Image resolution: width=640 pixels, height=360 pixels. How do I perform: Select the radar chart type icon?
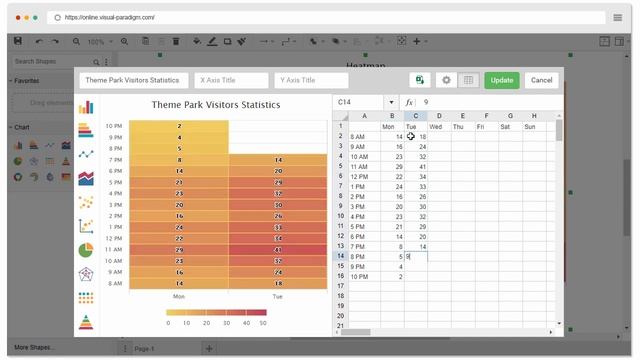[86, 274]
